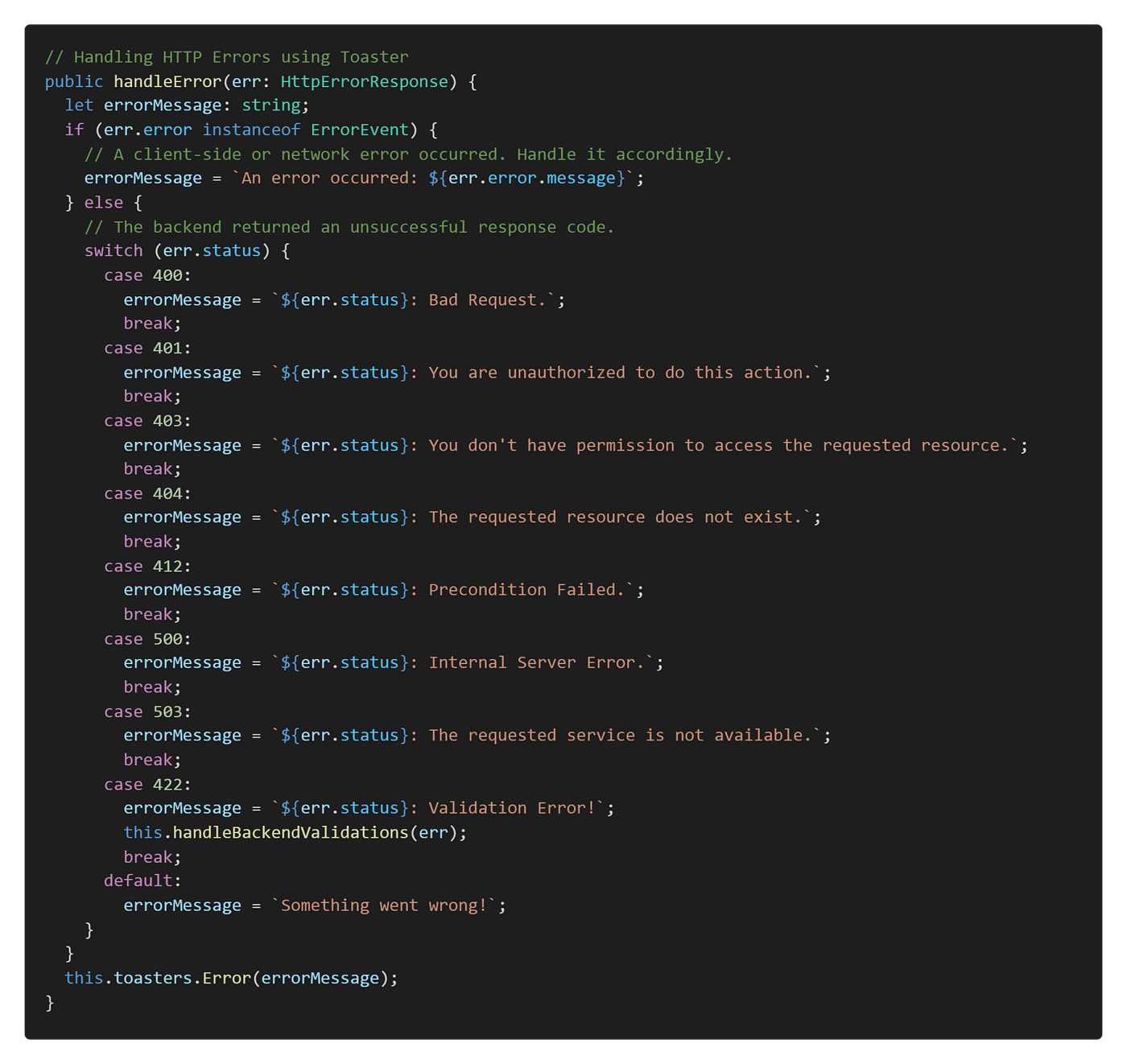This screenshot has width=1127, height=1064.
Task: Select the Bad Request message string
Action: 491,299
